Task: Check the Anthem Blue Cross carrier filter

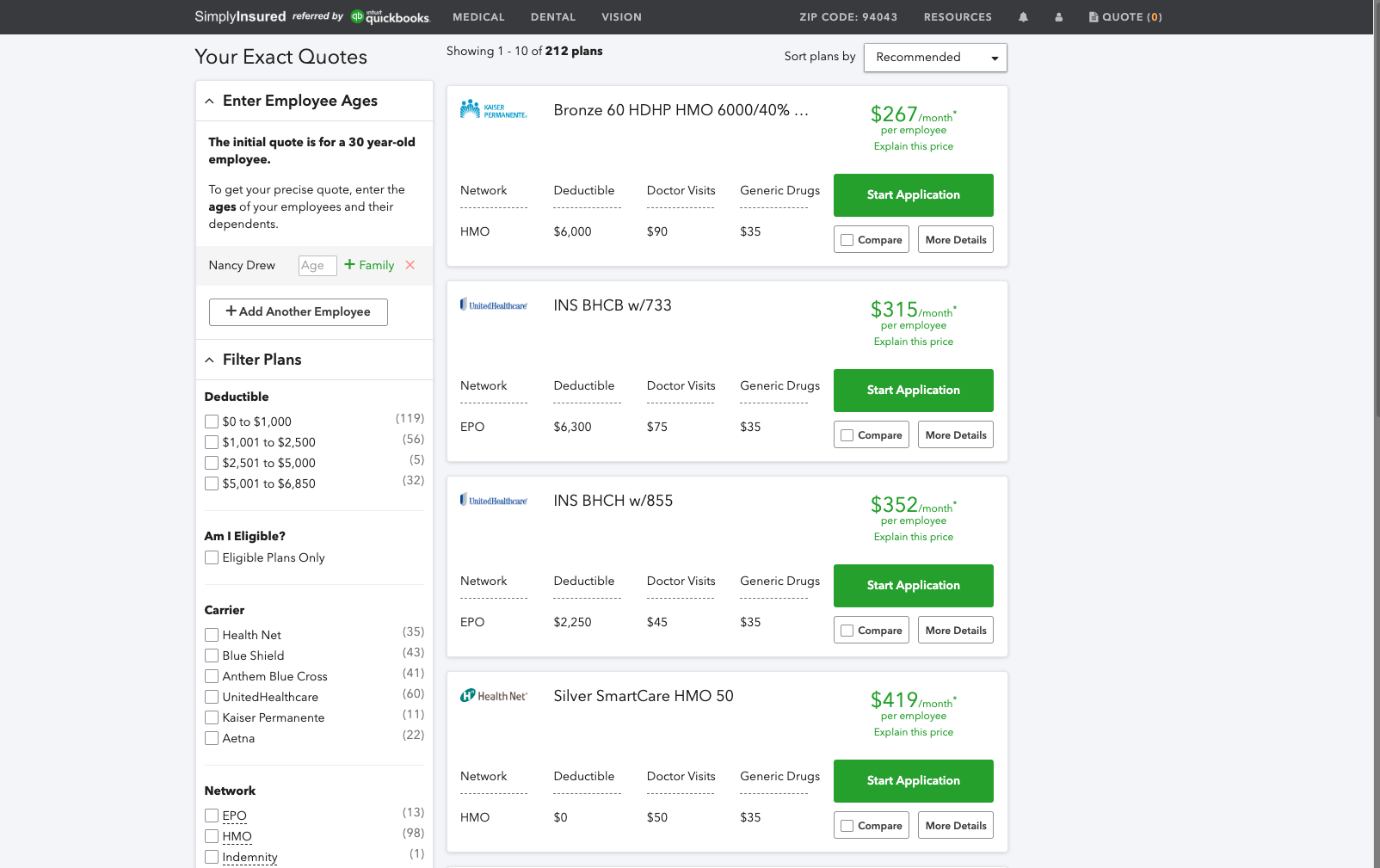Action: (212, 676)
